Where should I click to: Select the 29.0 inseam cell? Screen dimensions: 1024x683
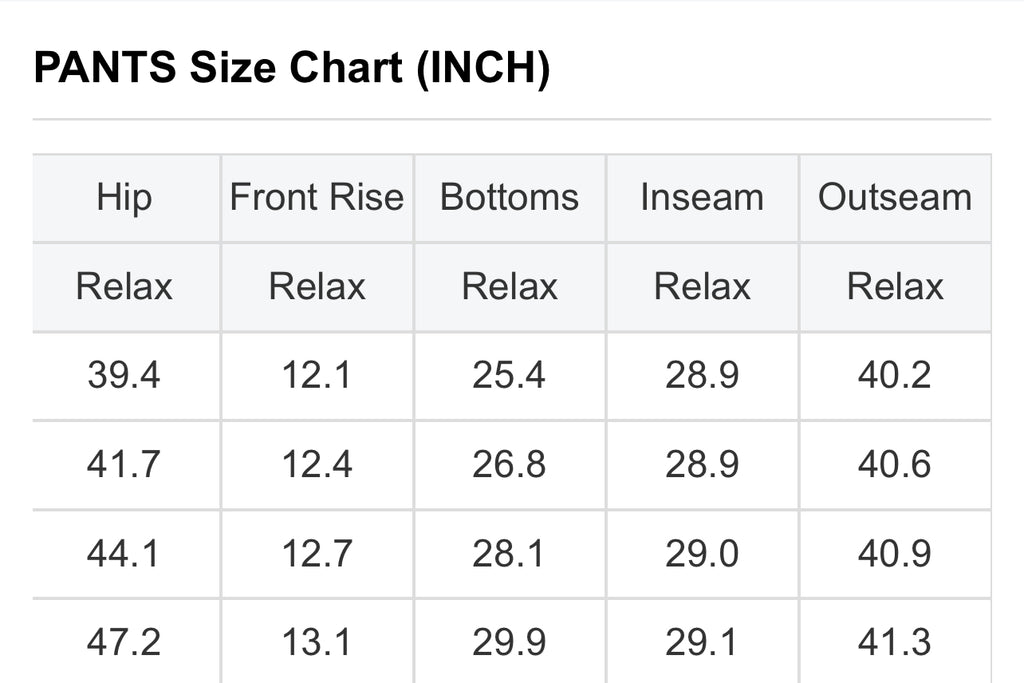[702, 554]
